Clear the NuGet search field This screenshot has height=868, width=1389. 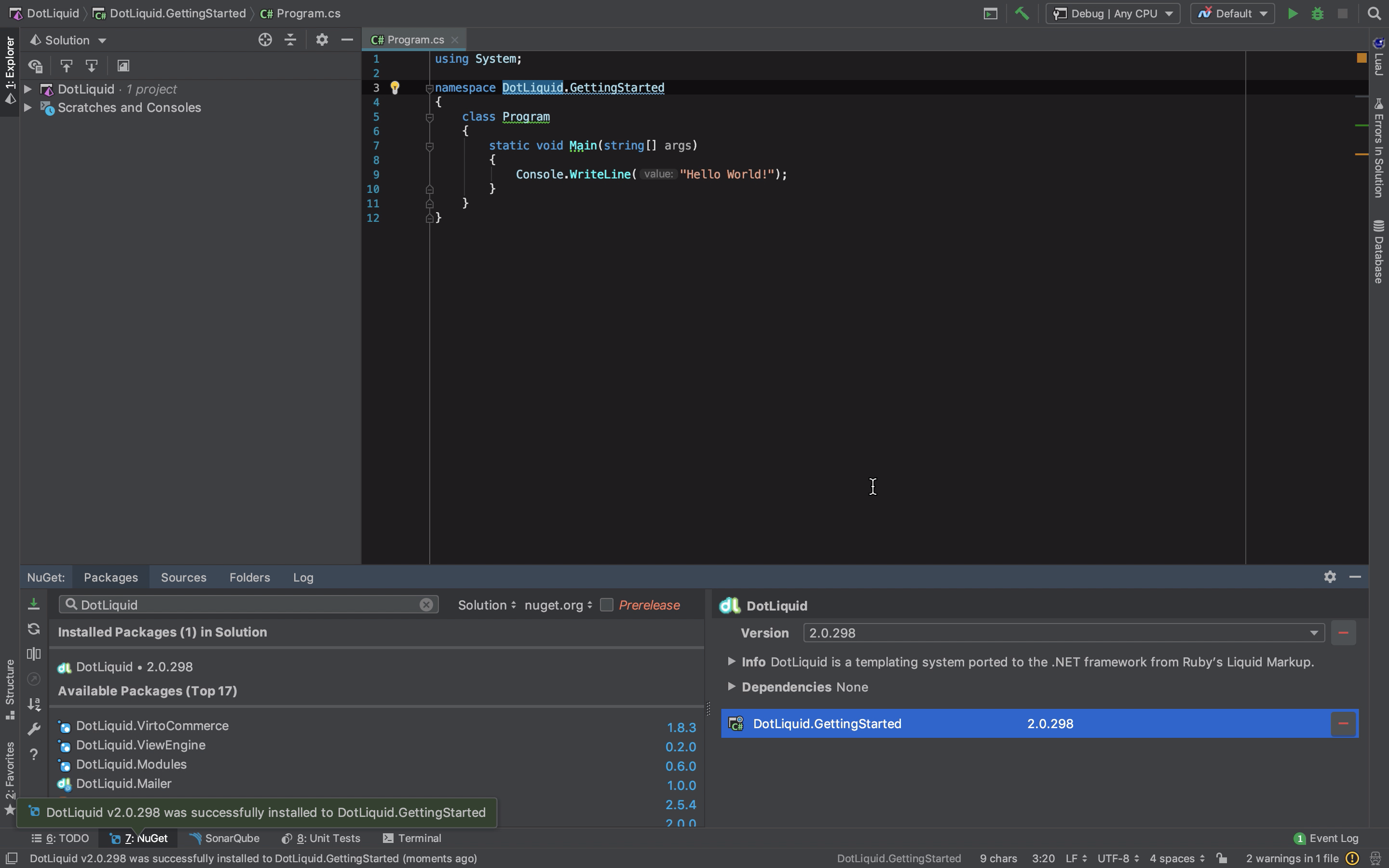pyautogui.click(x=426, y=605)
